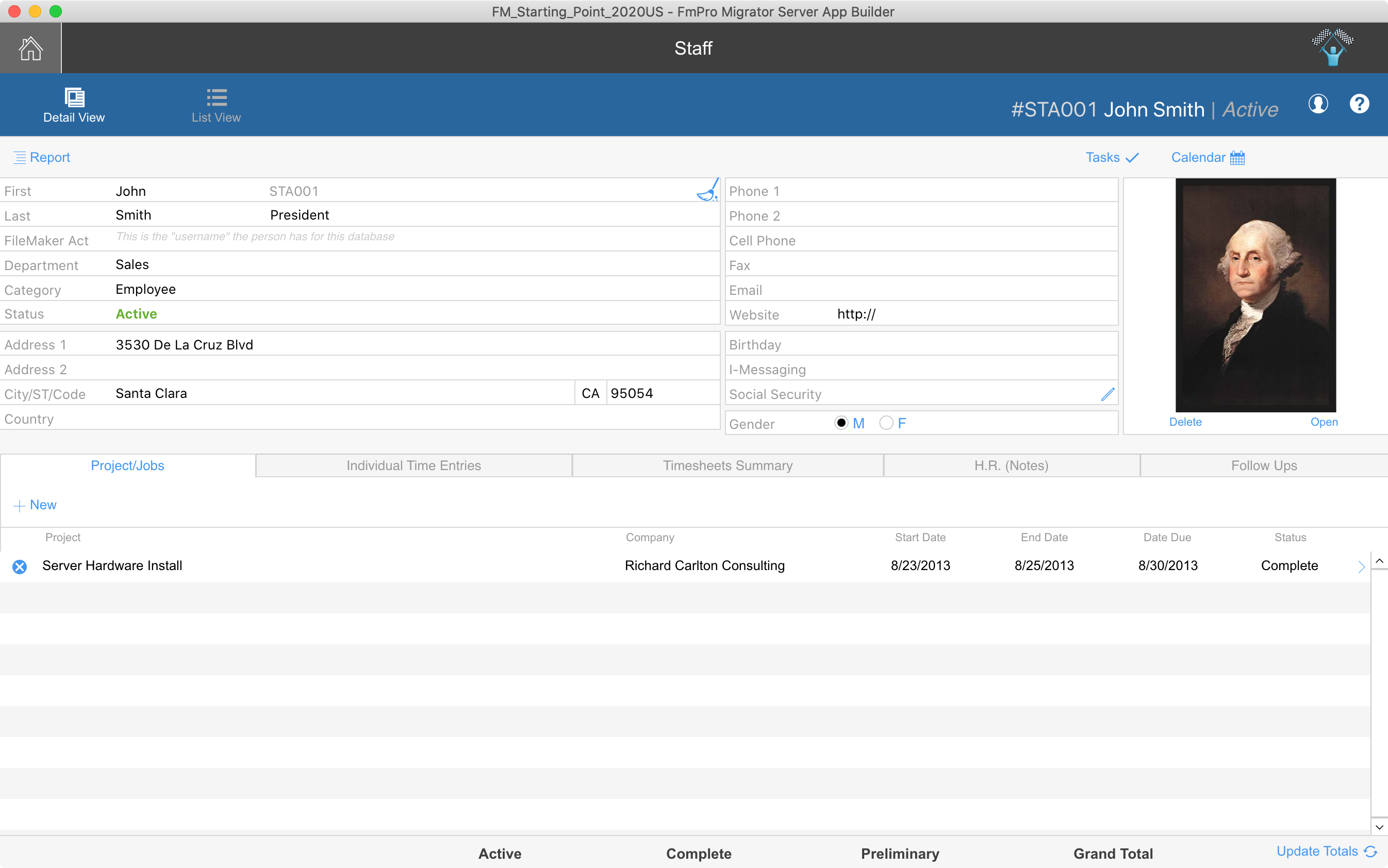1388x868 pixels.
Task: Select the F gender radio button
Action: tap(886, 423)
